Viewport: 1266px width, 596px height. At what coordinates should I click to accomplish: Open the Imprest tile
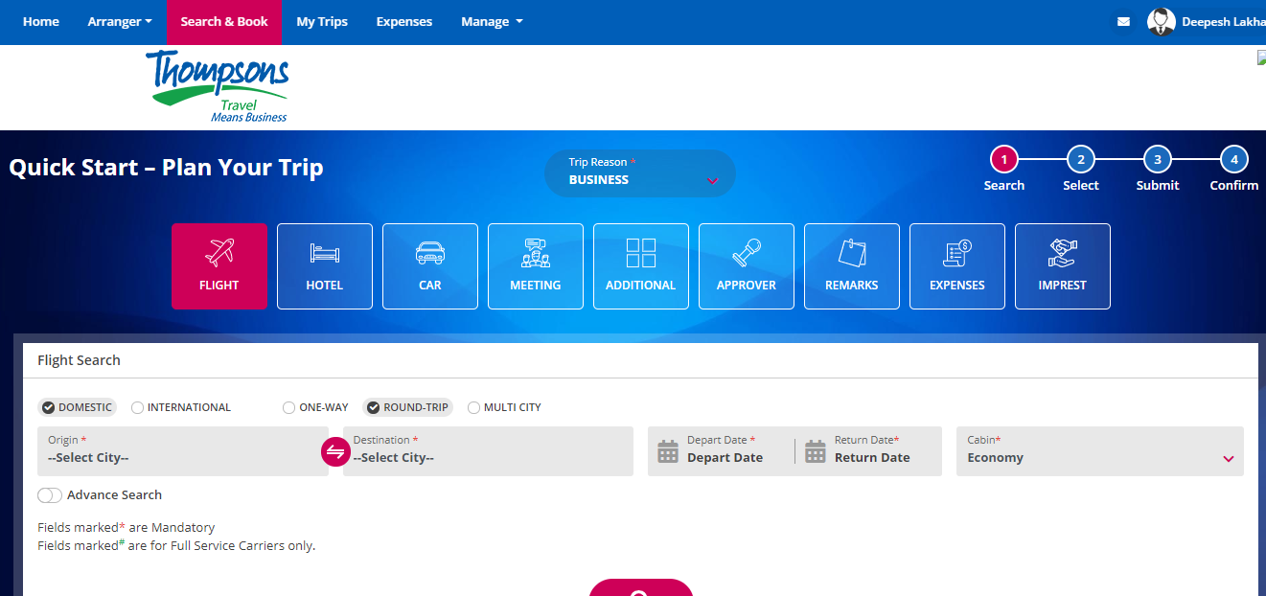tap(1063, 266)
